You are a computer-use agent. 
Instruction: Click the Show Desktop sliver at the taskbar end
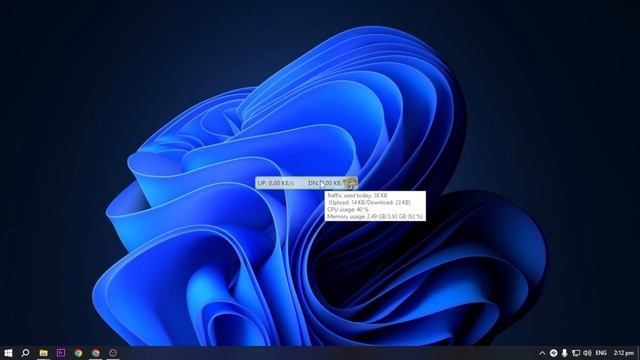638,353
